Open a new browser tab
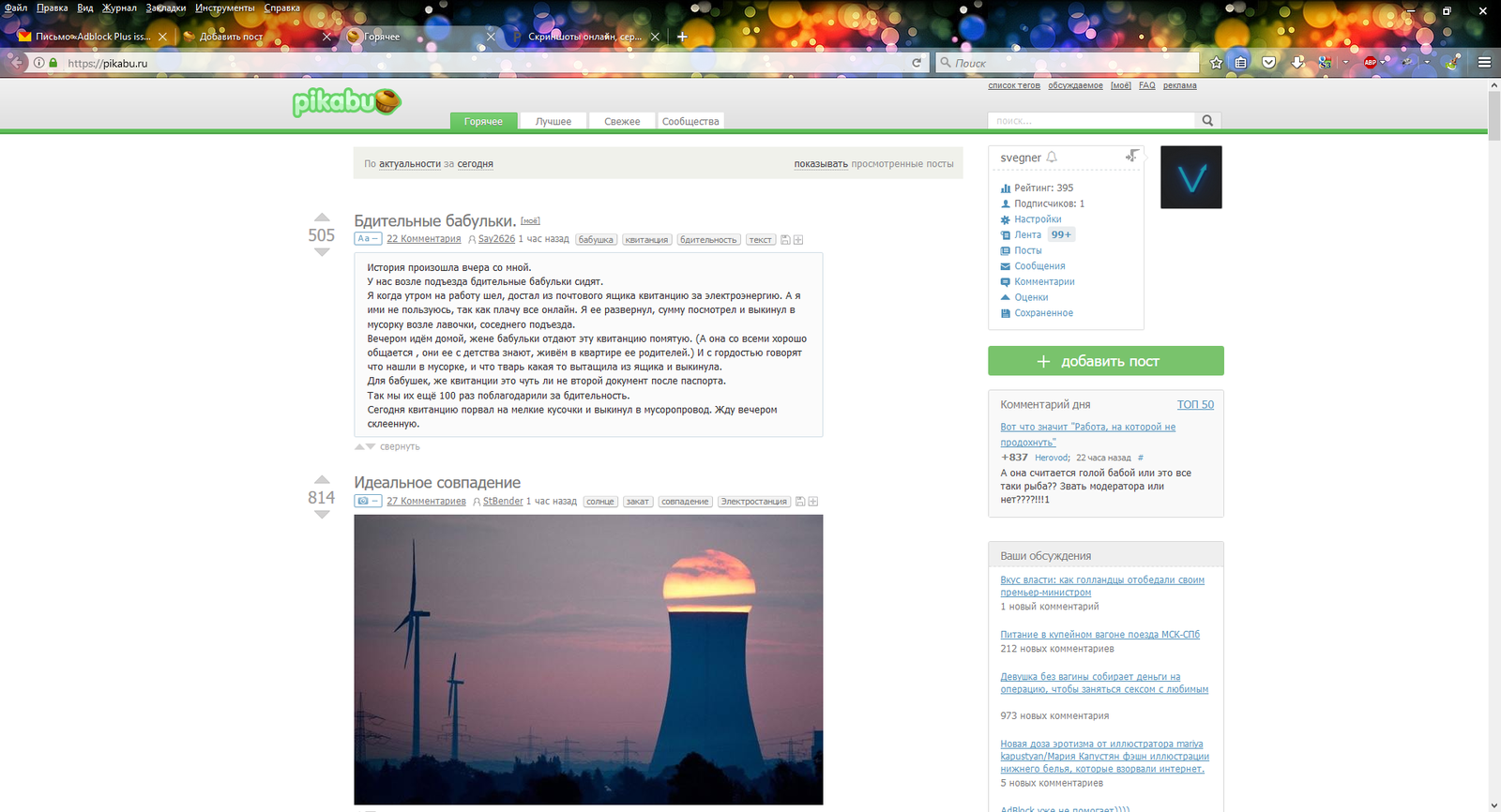 (x=682, y=37)
